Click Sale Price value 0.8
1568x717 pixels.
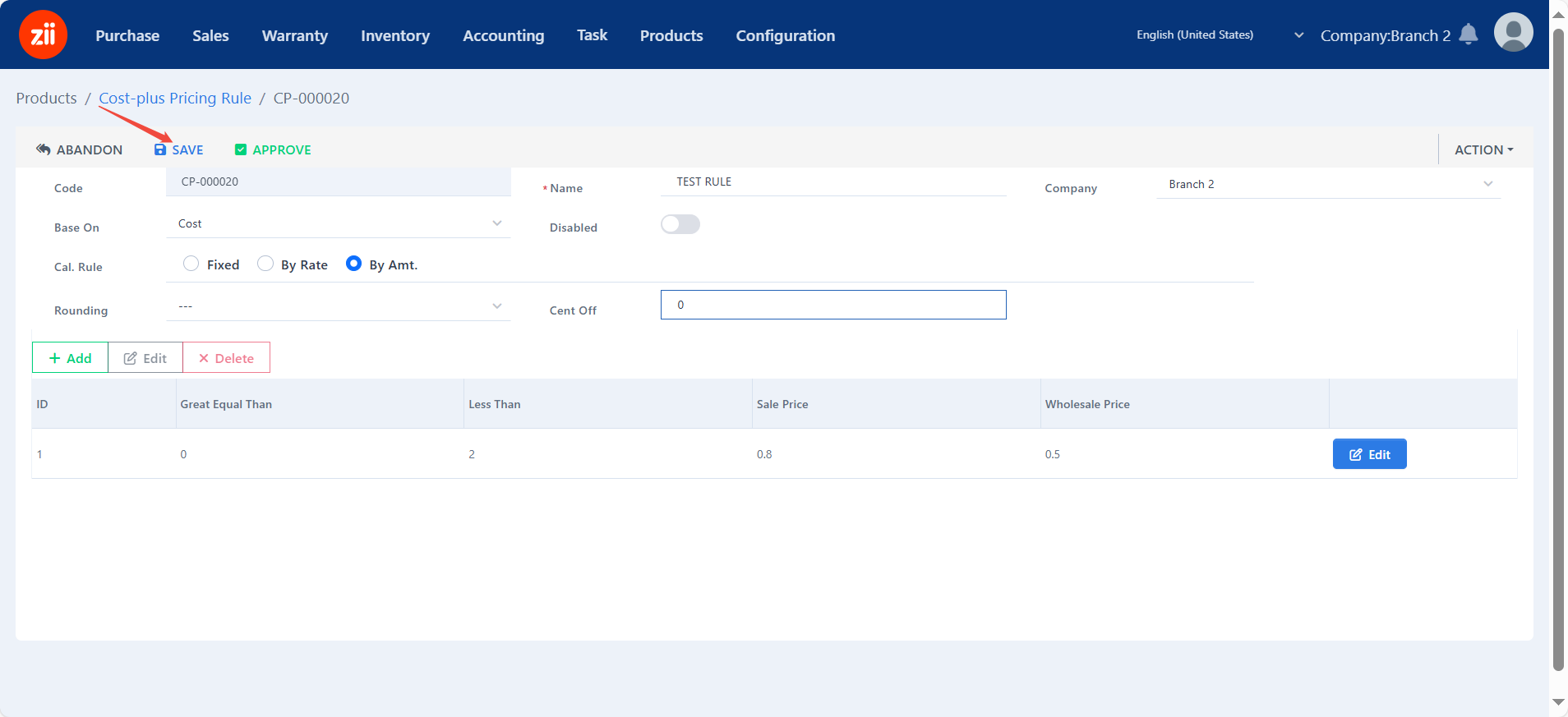point(764,454)
